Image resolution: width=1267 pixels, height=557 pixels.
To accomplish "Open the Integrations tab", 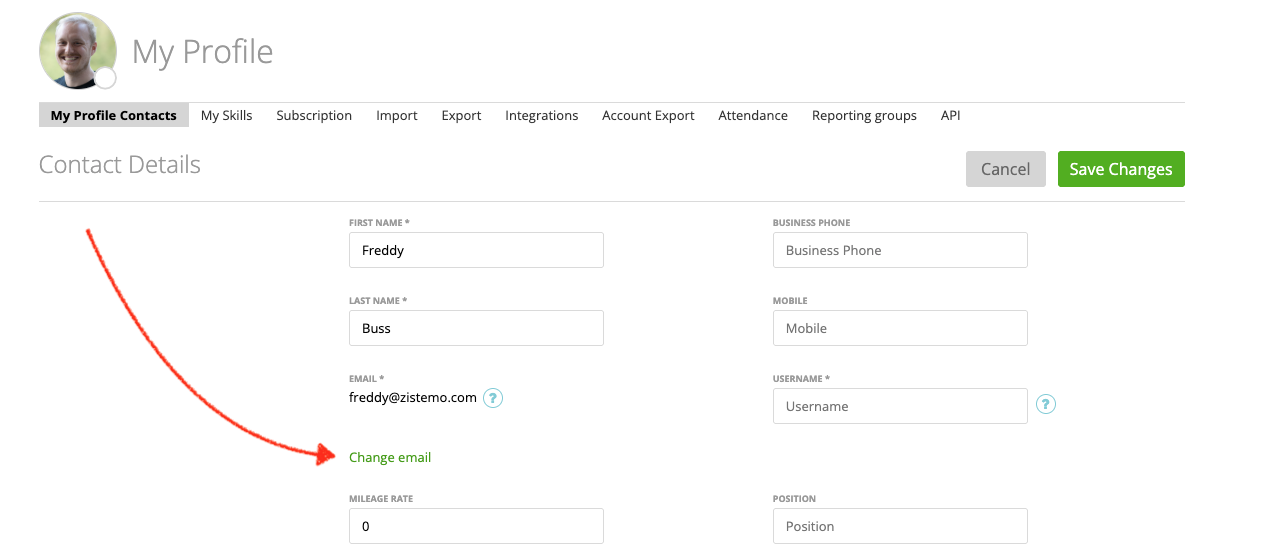I will click(x=541, y=116).
